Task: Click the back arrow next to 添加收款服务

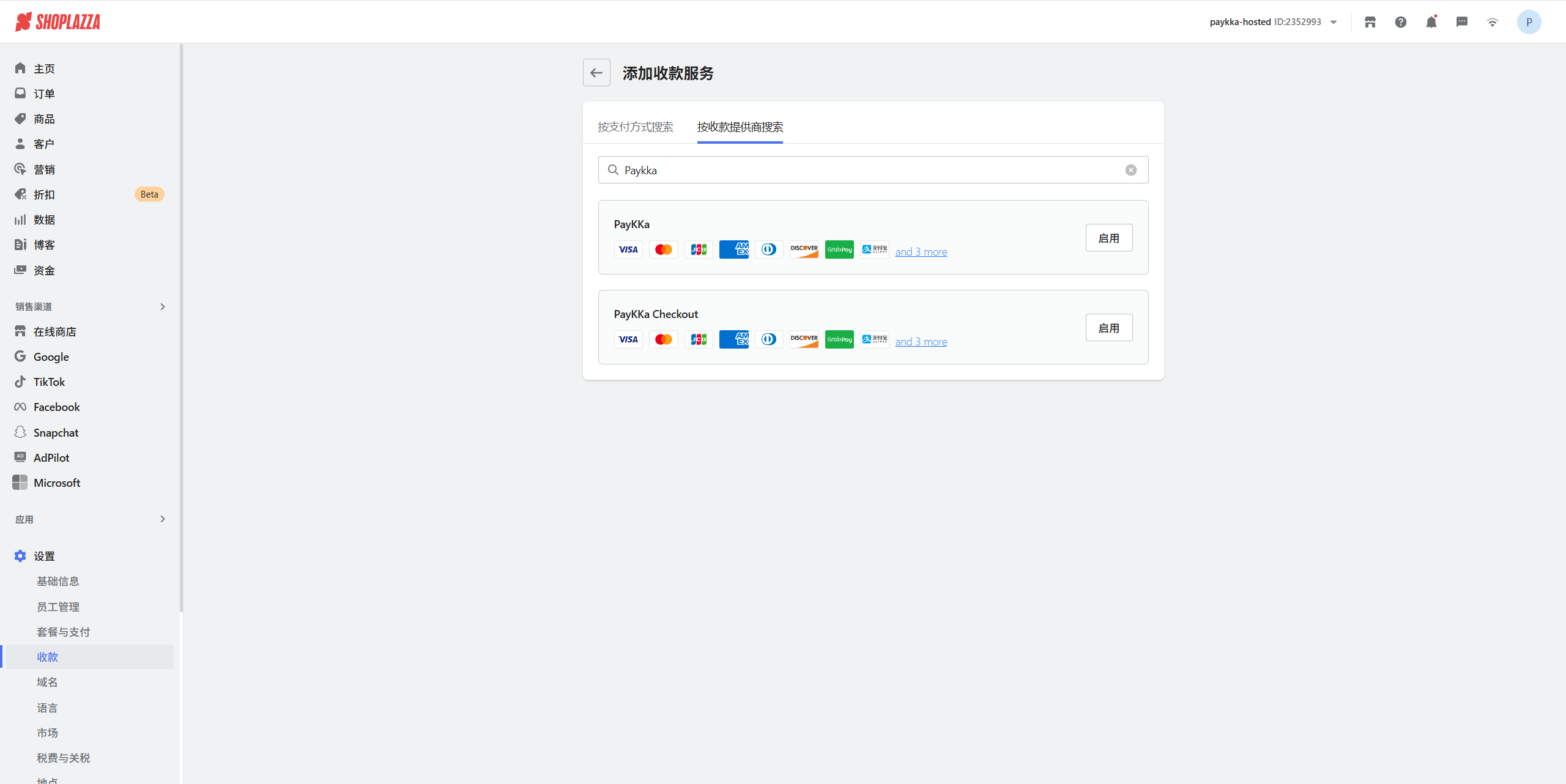Action: [596, 73]
